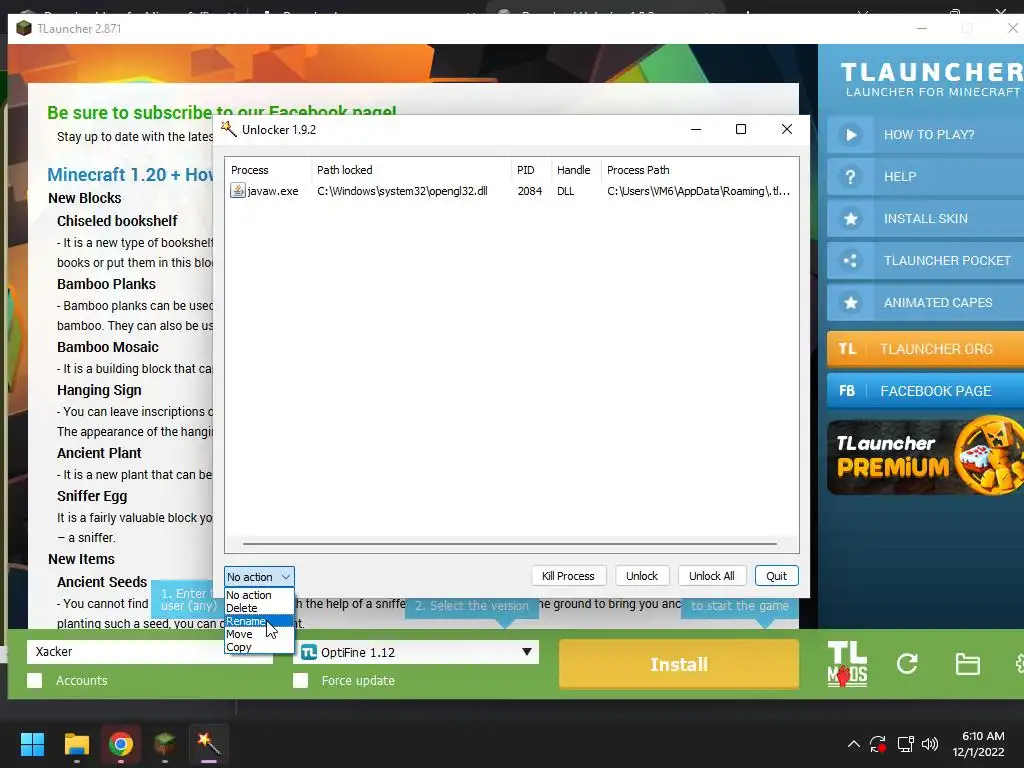Open the taskbar clock showing 6:10 AM
The height and width of the screenshot is (768, 1024).
979,744
